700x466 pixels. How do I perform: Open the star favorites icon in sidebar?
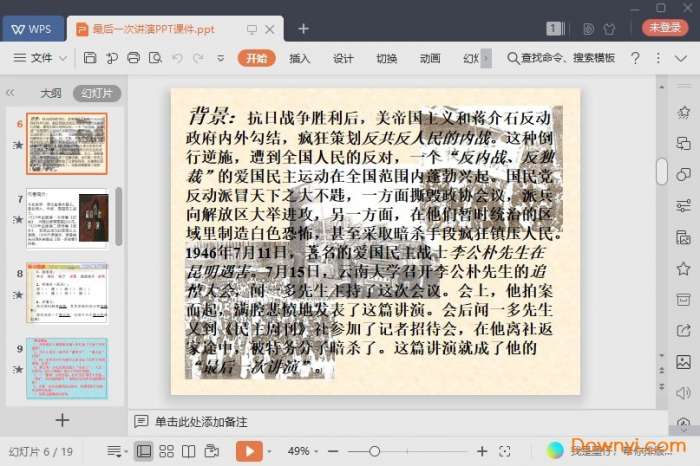(683, 268)
